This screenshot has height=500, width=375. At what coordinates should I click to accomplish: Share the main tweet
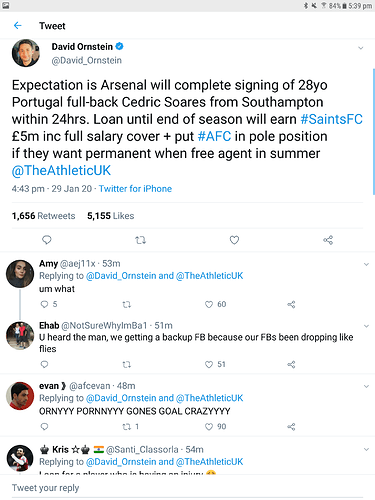click(x=328, y=240)
